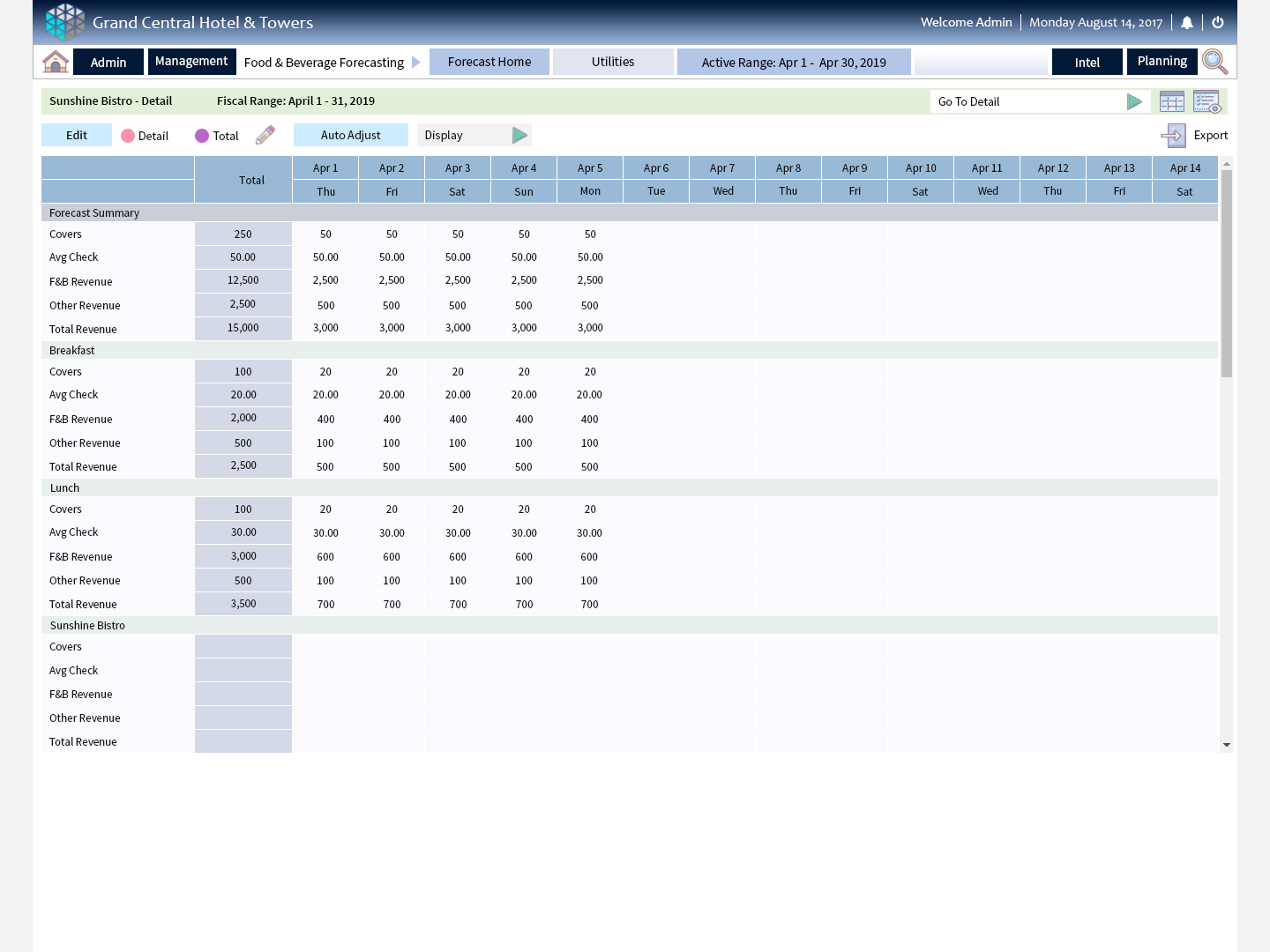
Task: Switch to the Management tab
Action: coord(191,62)
